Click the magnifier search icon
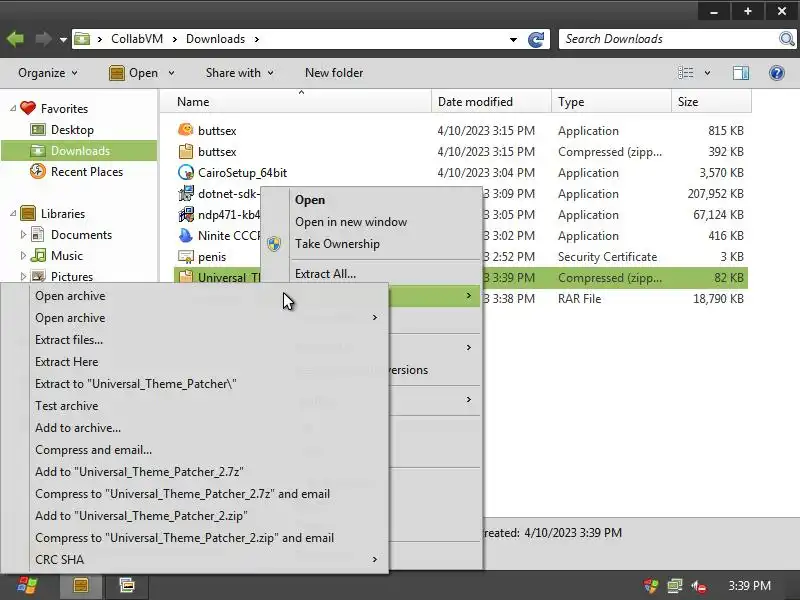 787,39
